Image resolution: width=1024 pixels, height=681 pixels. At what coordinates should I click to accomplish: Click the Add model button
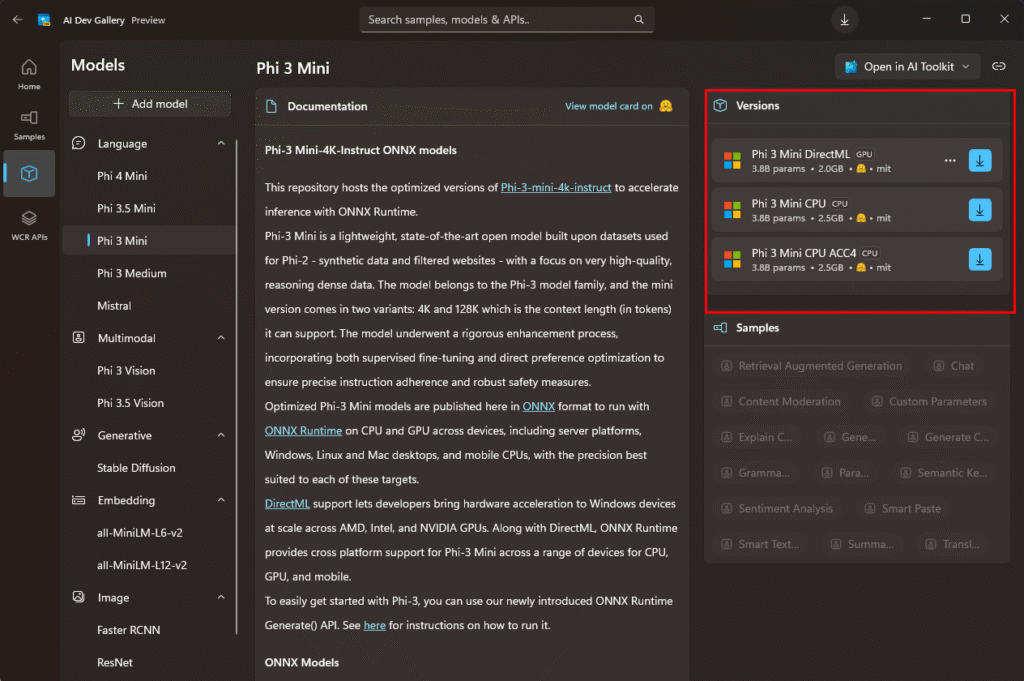pos(150,104)
